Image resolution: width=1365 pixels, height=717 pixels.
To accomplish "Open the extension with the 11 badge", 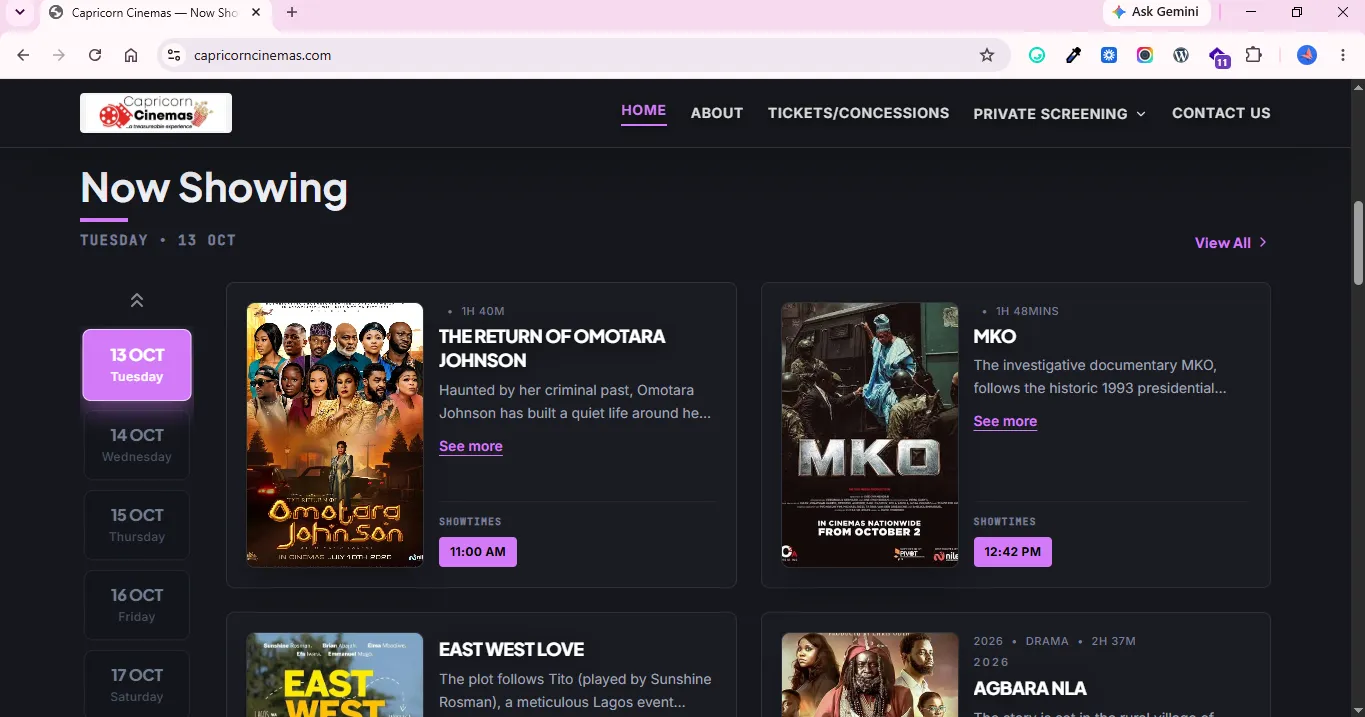I will point(1218,56).
